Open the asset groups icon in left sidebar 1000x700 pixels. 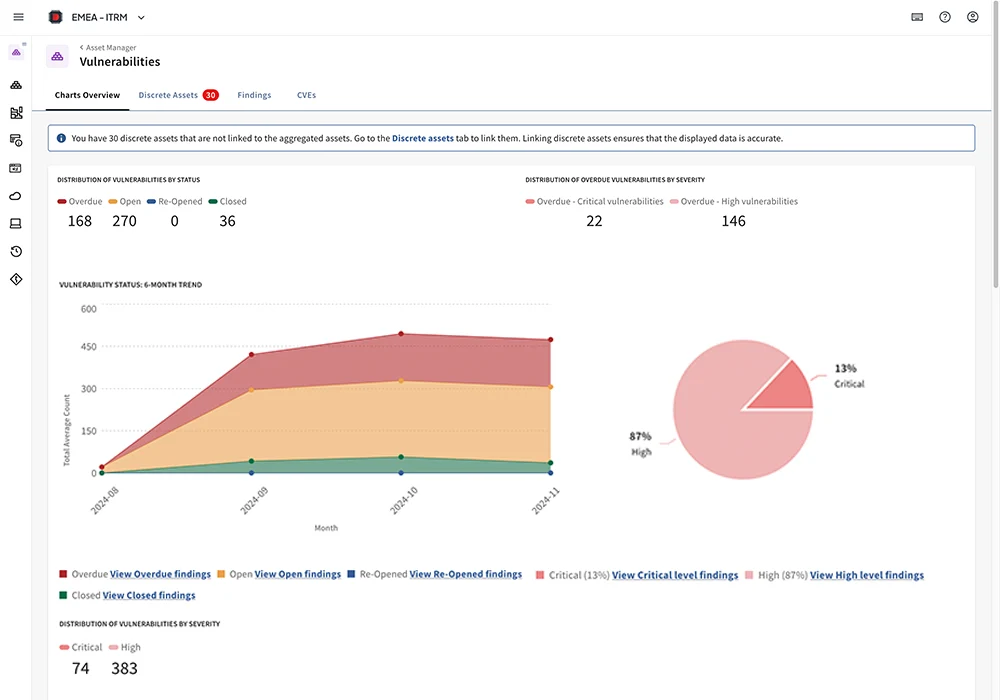click(15, 112)
